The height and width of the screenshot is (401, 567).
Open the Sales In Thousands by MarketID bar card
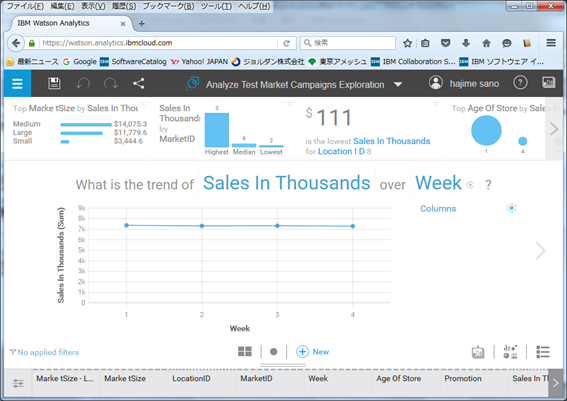coord(222,128)
